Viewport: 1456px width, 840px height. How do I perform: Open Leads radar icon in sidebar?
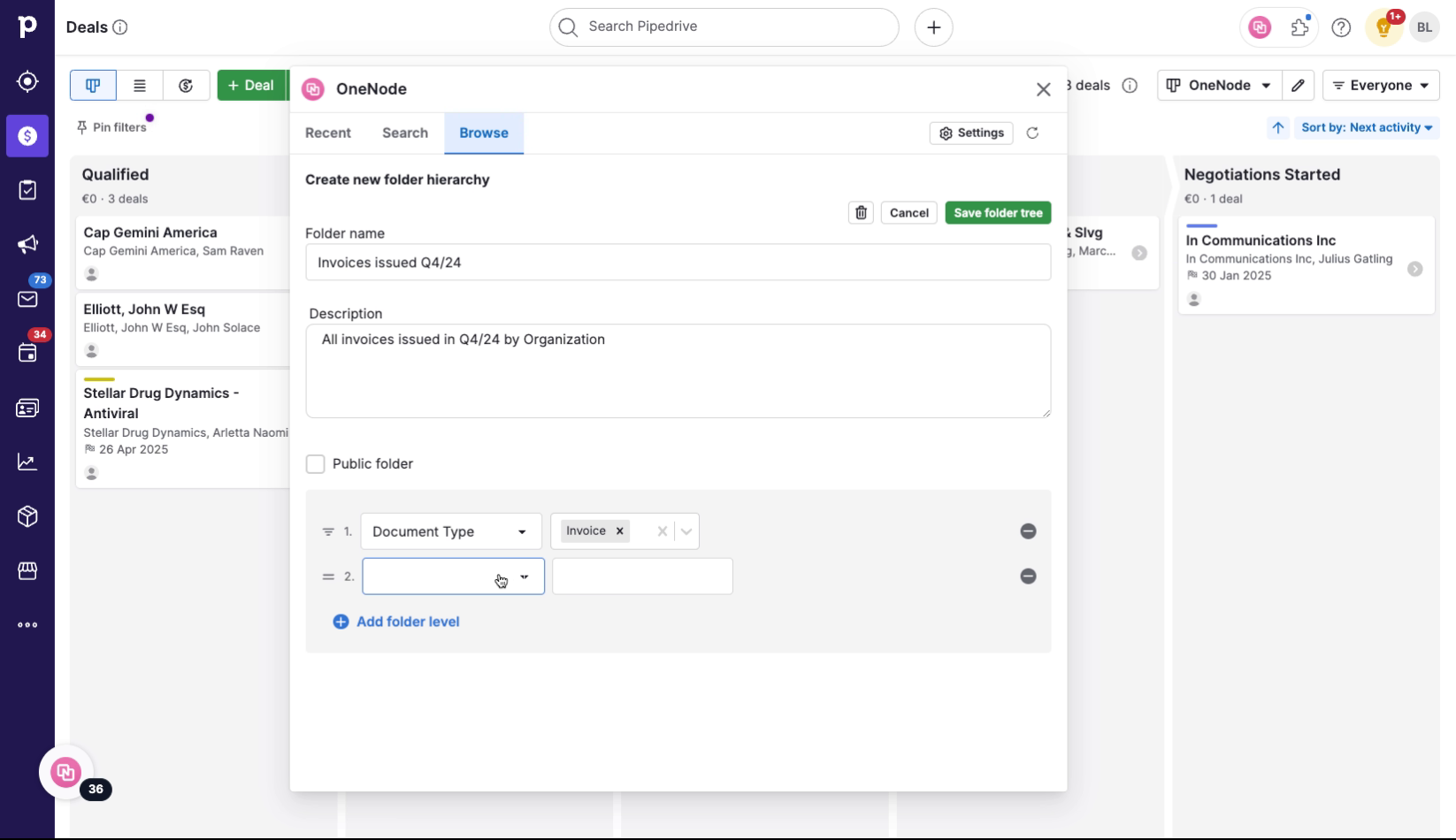27,81
